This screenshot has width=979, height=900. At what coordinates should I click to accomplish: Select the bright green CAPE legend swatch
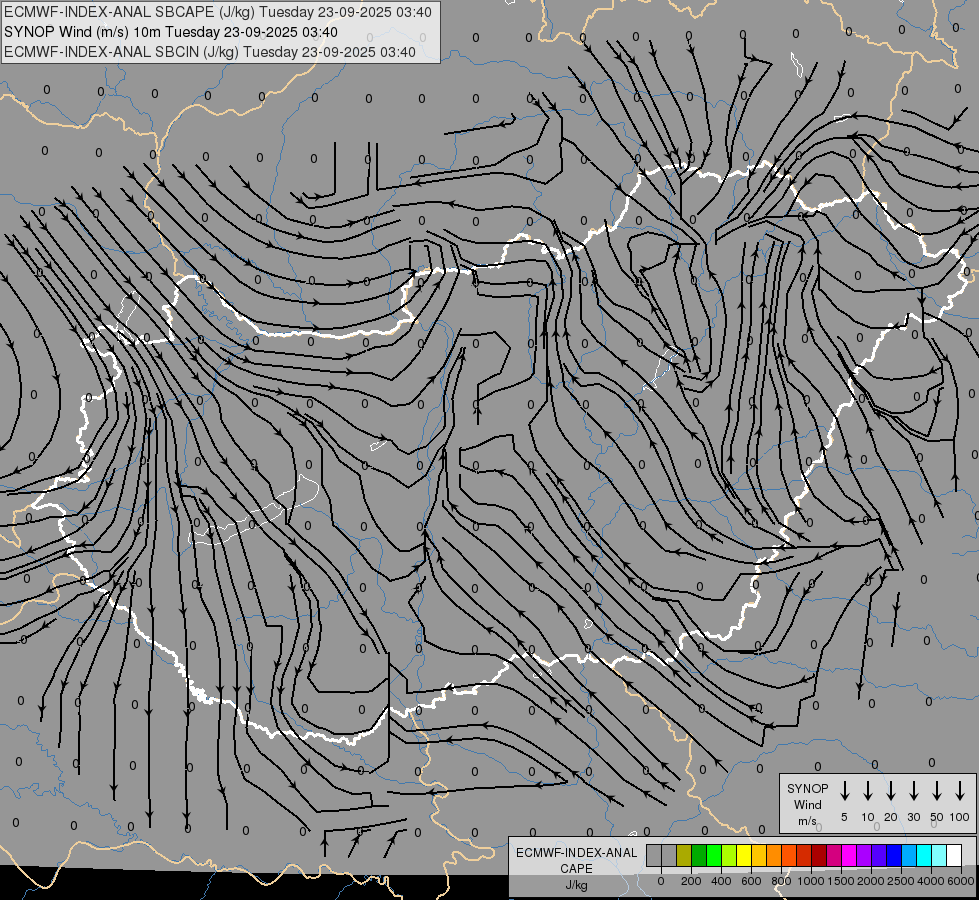[714, 856]
